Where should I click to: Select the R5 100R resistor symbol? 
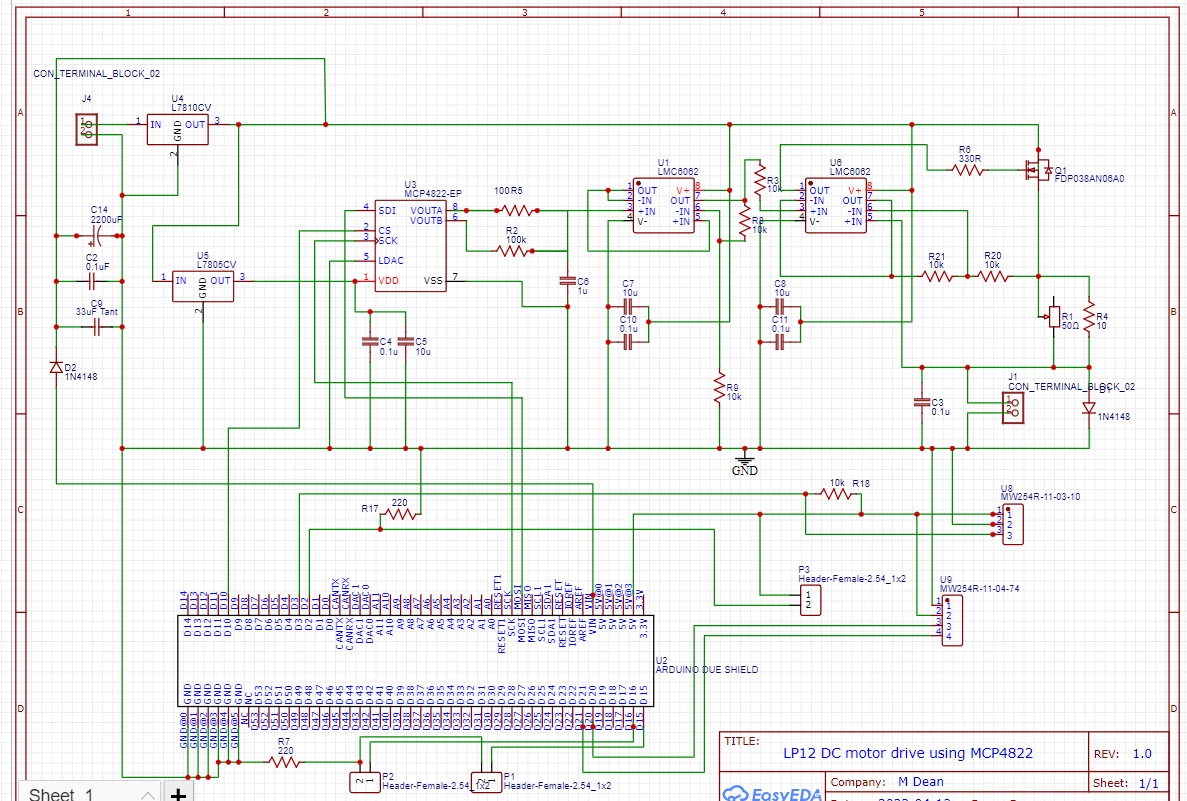(517, 210)
